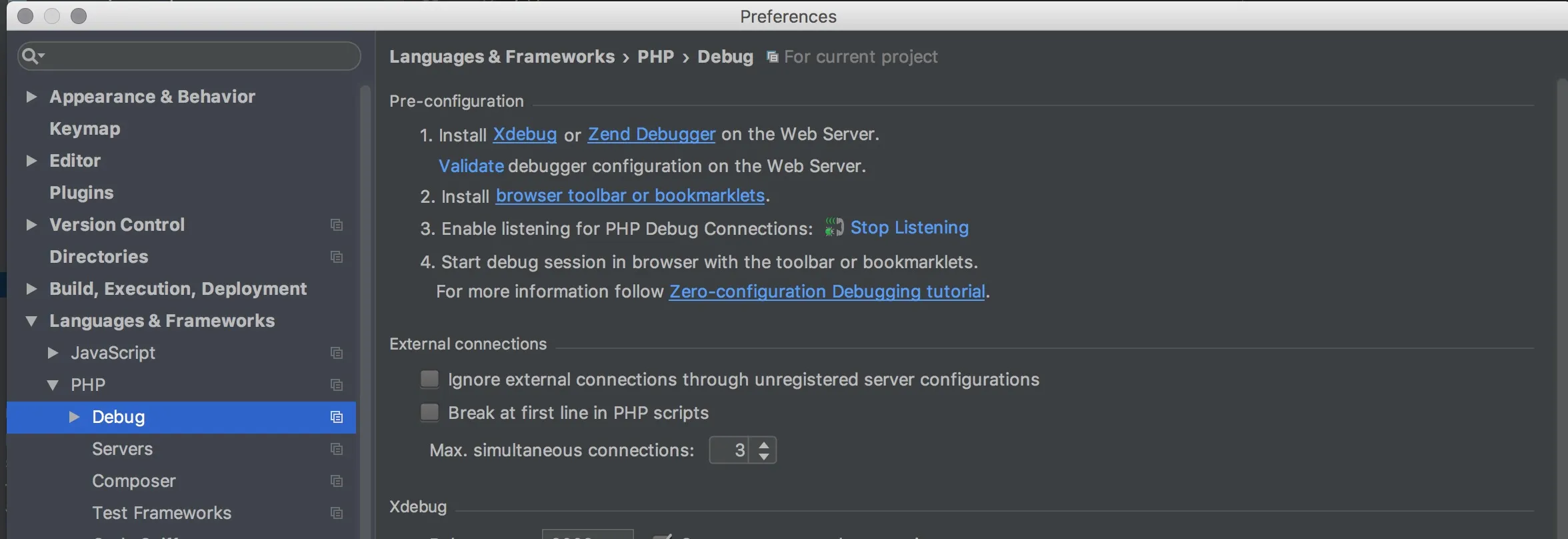1568x539 pixels.
Task: Enable Ignore external connections checkbox
Action: [x=430, y=380]
